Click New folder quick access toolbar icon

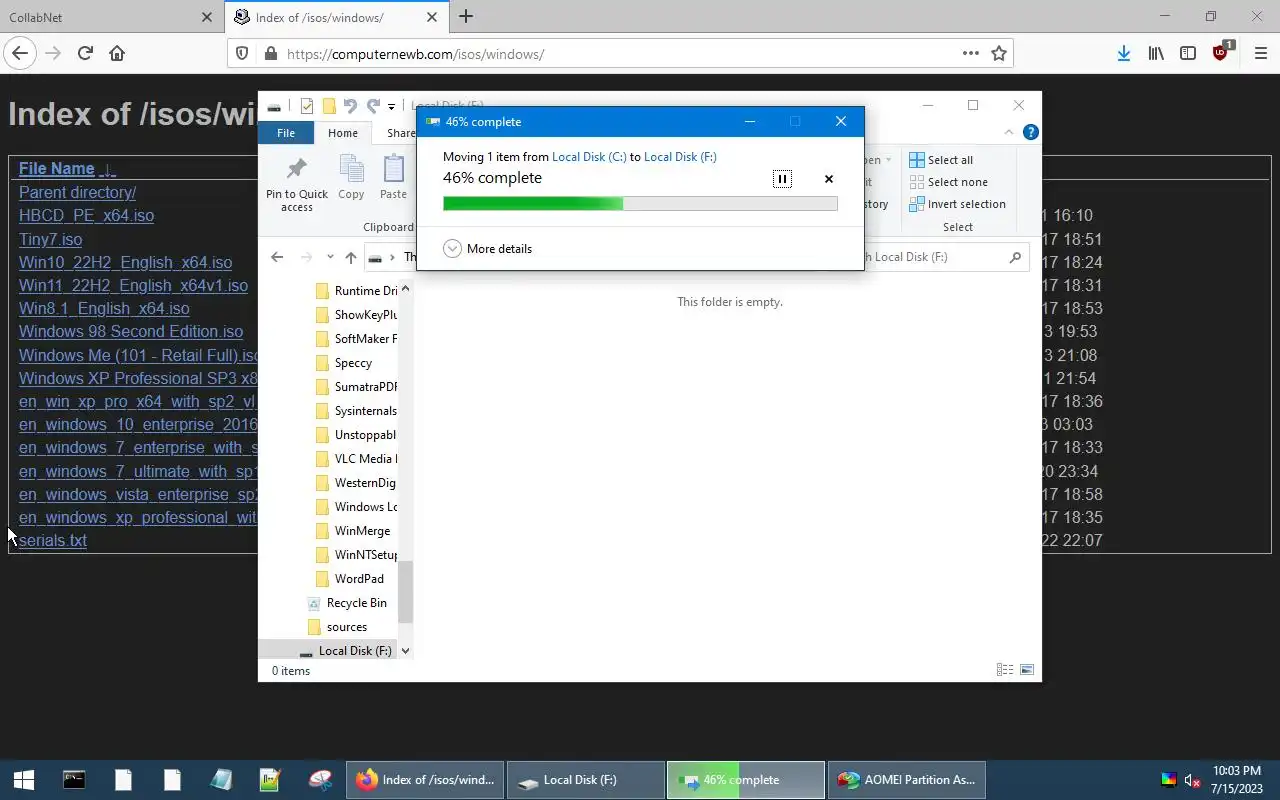pos(328,106)
